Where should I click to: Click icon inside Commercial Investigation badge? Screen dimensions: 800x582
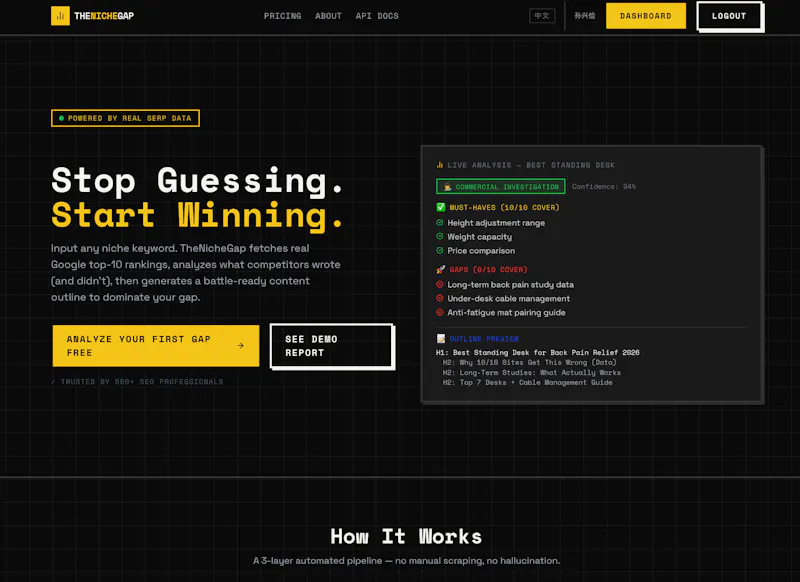tap(447, 187)
